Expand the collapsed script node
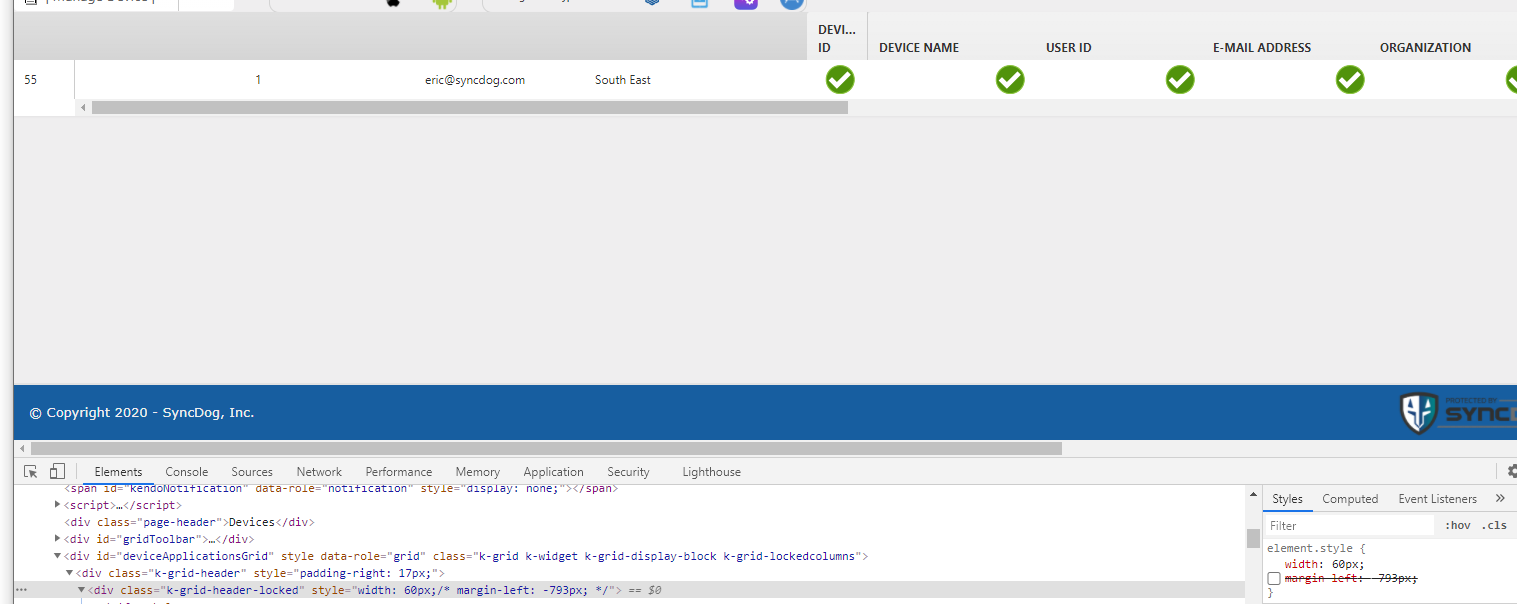1517x604 pixels. point(58,505)
